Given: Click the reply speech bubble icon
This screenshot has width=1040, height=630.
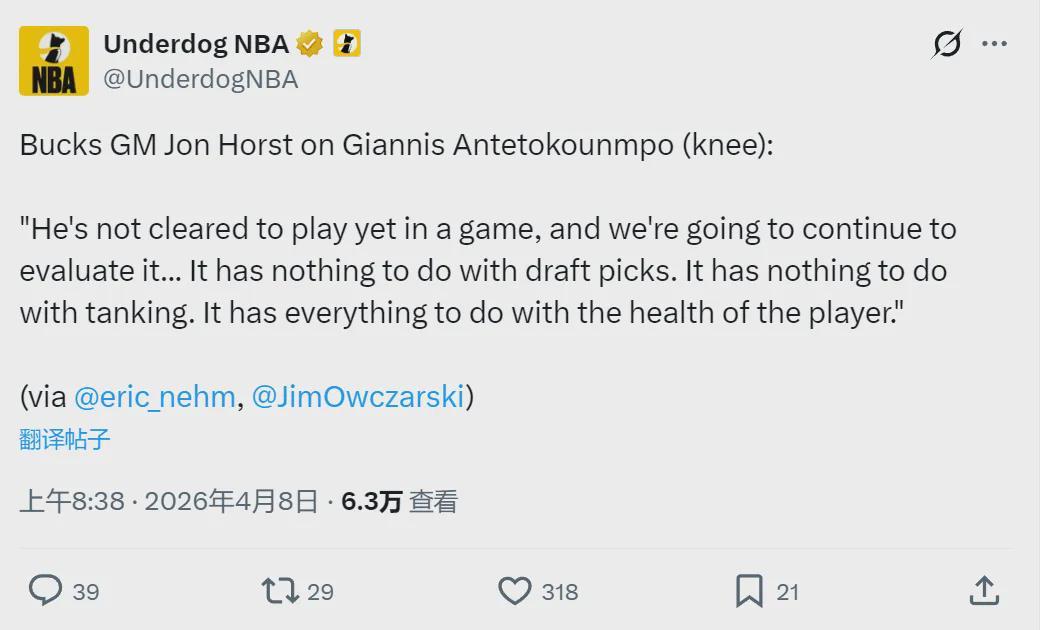Looking at the screenshot, I should click(x=45, y=591).
